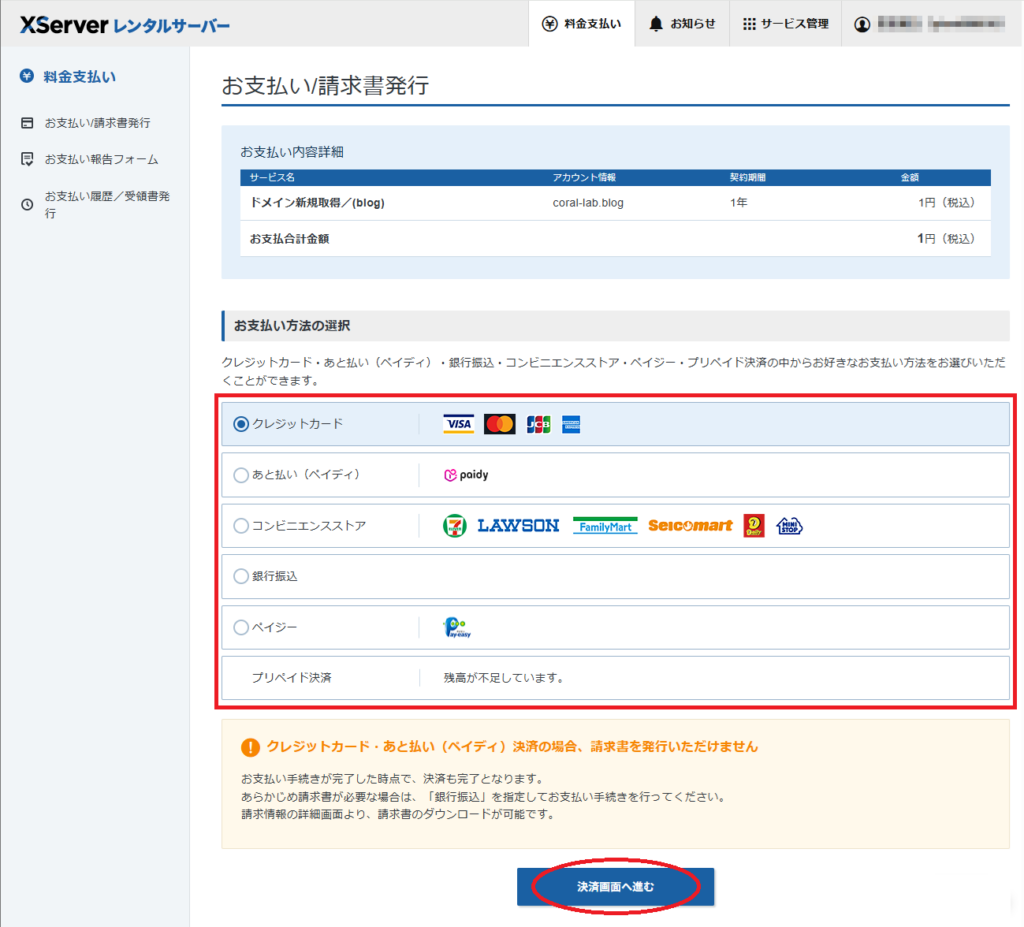Choose ペイジー payment radio button
Viewport: 1024px width, 927px height.
tap(241, 628)
